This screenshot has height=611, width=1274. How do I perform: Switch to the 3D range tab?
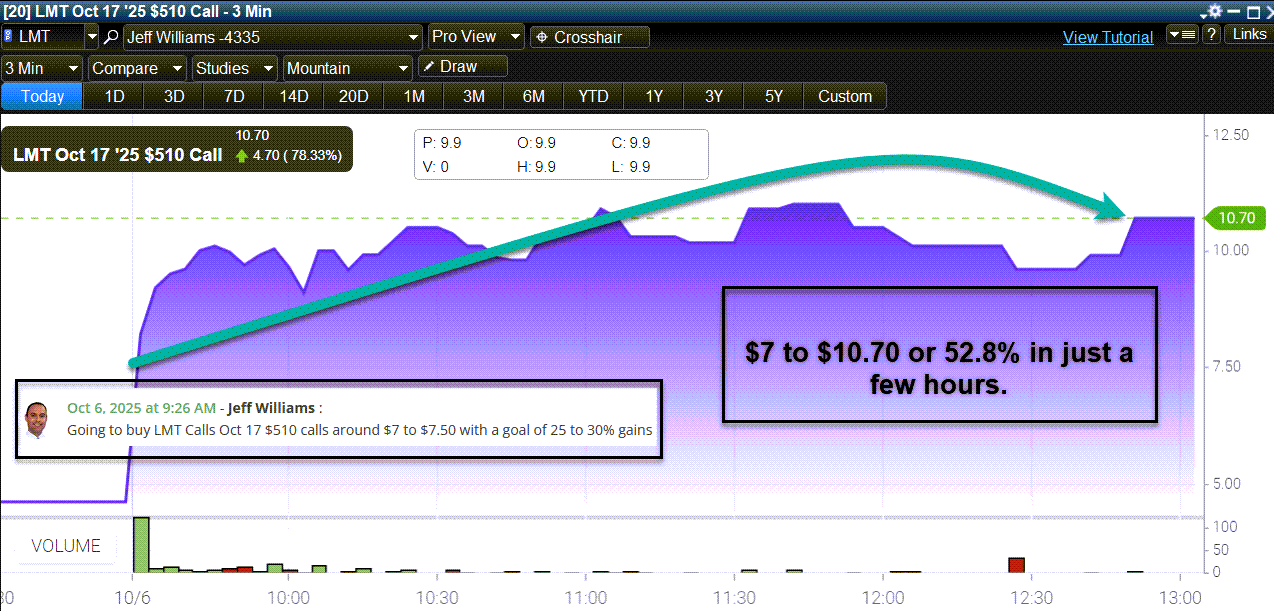pos(174,97)
